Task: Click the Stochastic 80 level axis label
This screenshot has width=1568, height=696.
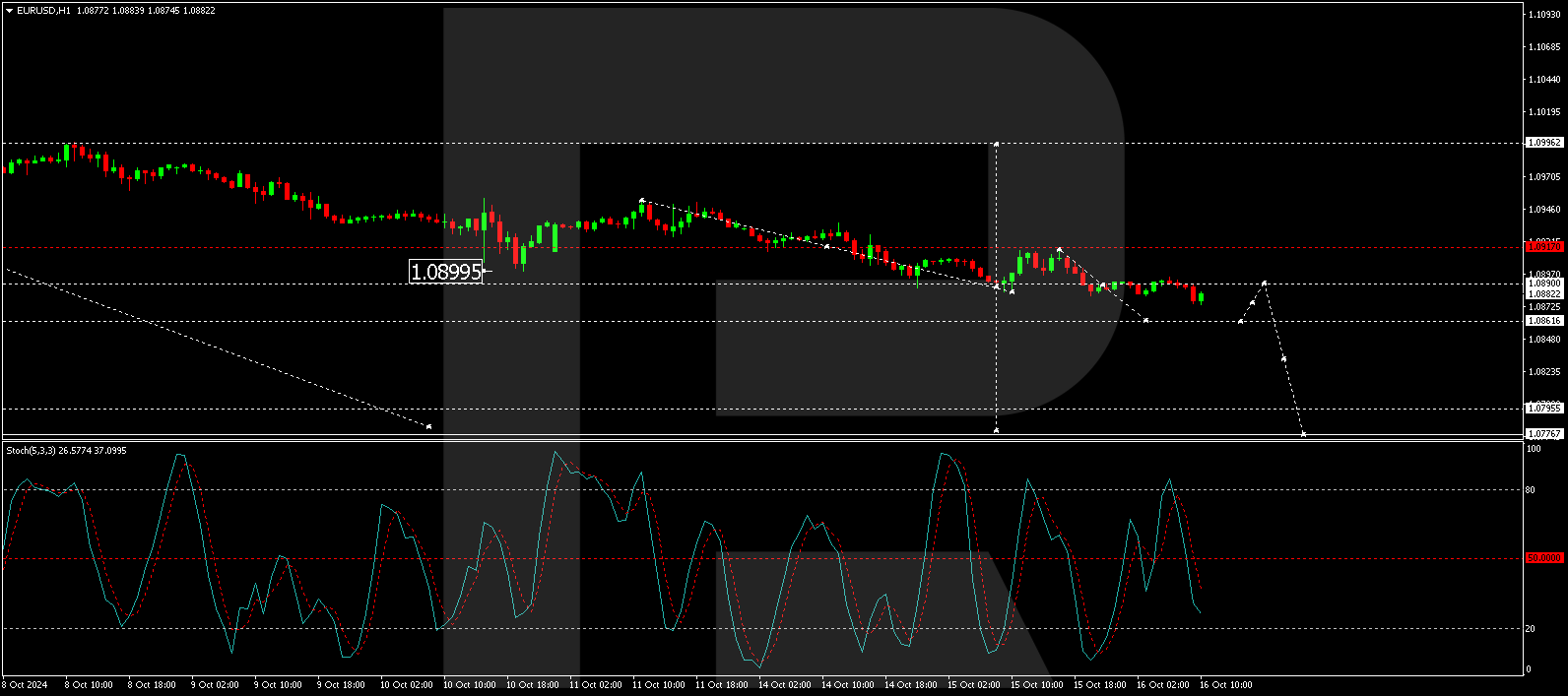Action: (x=1531, y=490)
